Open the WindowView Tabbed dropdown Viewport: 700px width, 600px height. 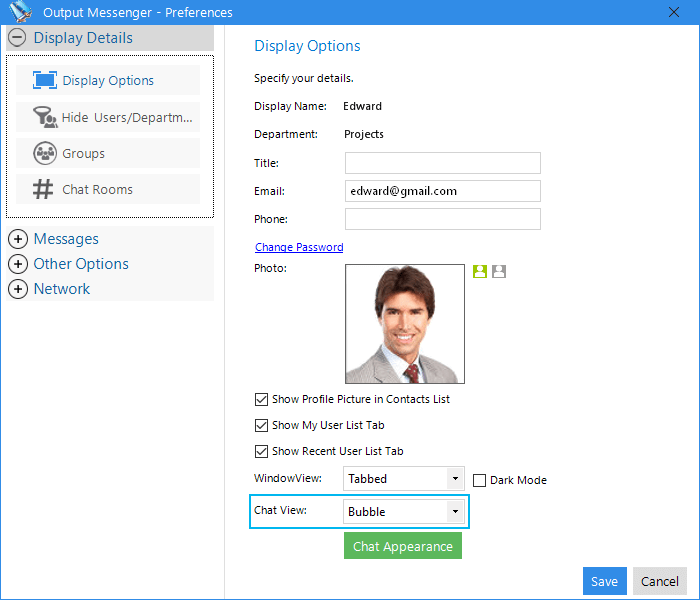click(404, 479)
